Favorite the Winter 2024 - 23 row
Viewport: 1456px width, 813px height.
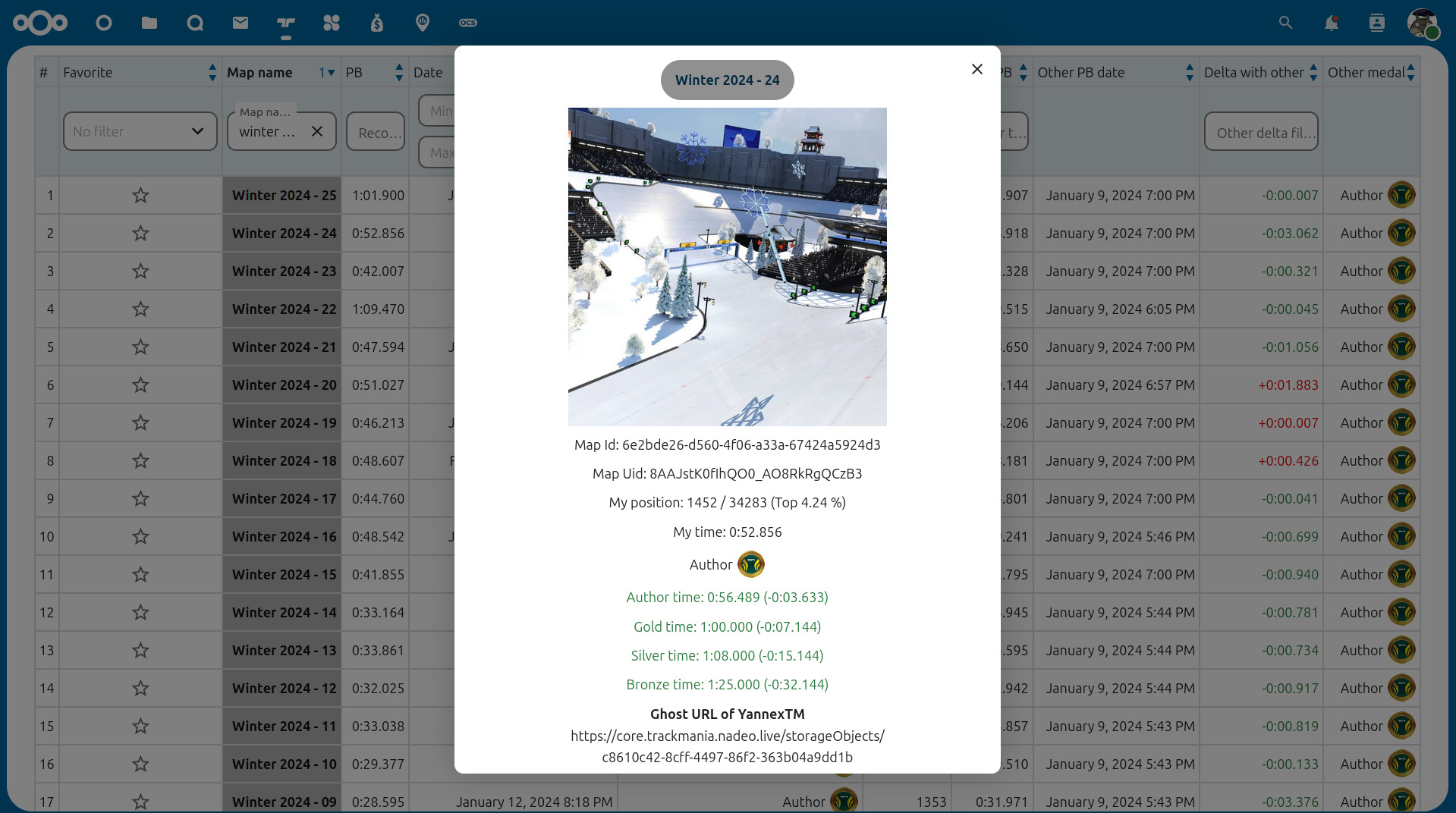point(140,272)
